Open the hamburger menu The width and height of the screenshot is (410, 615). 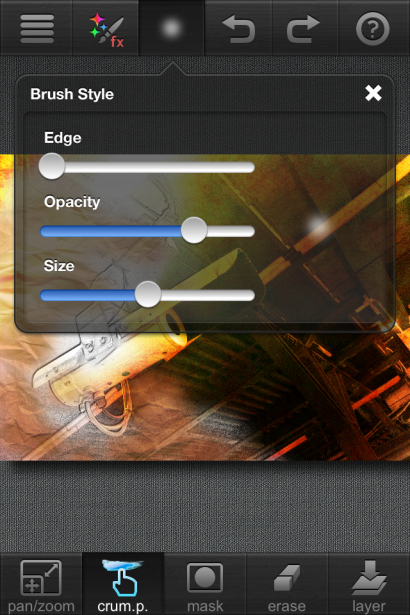[37, 29]
